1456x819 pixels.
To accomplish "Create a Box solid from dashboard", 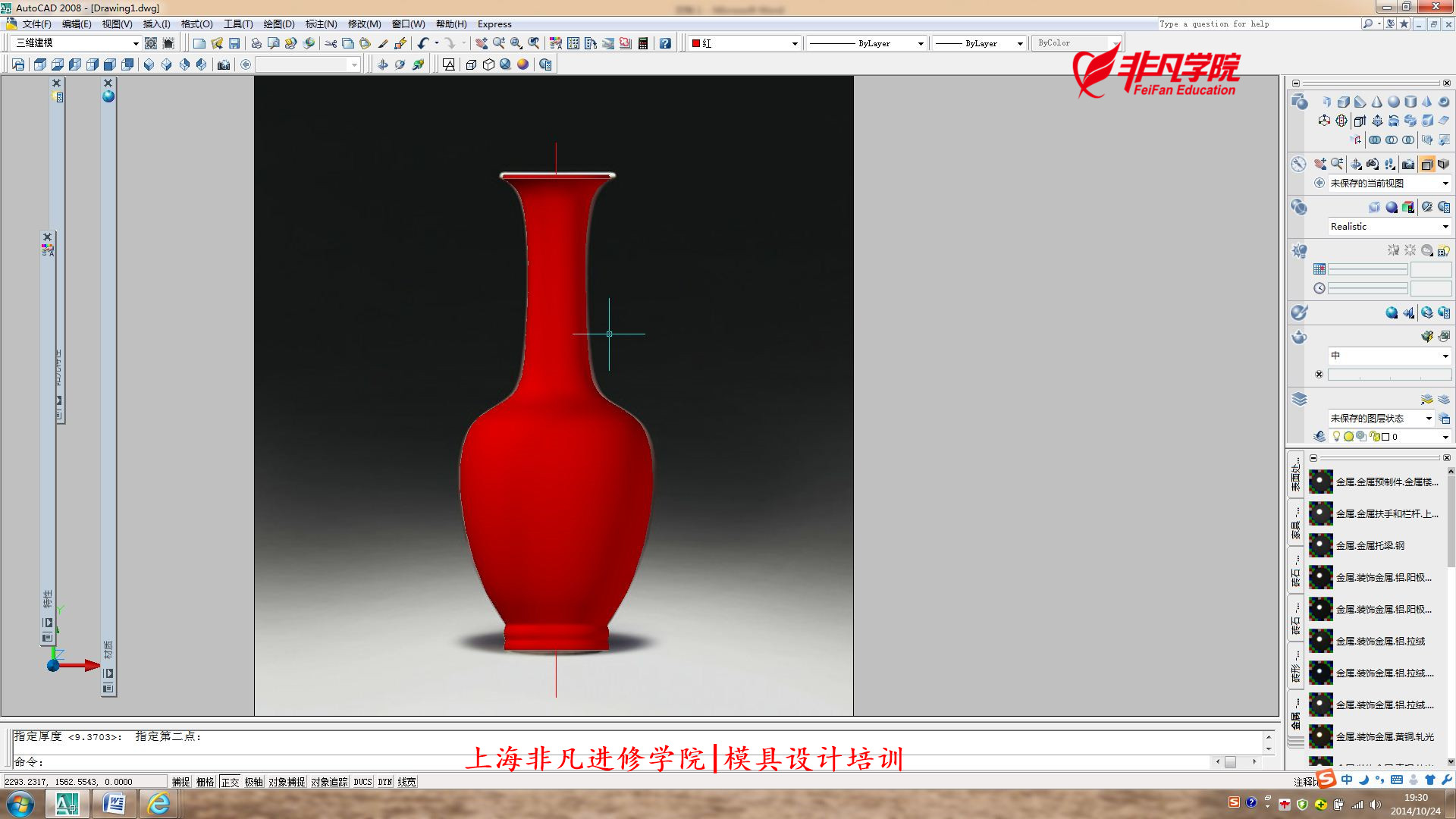I will [x=1344, y=102].
